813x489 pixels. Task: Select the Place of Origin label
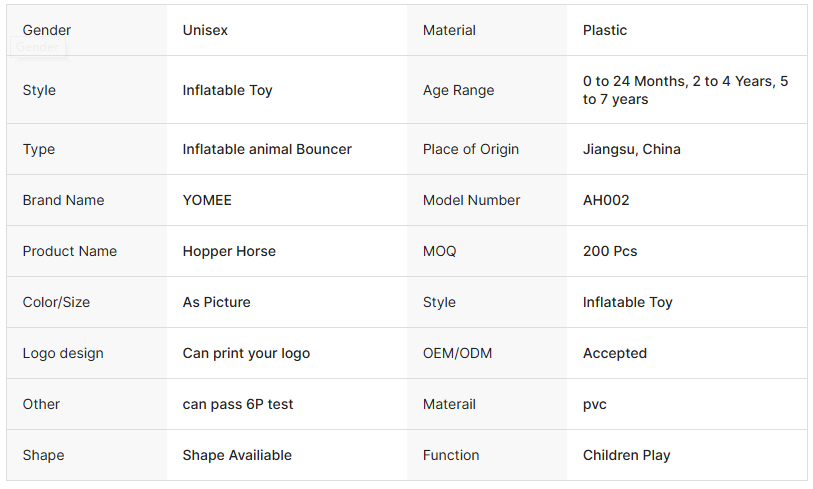(x=471, y=149)
